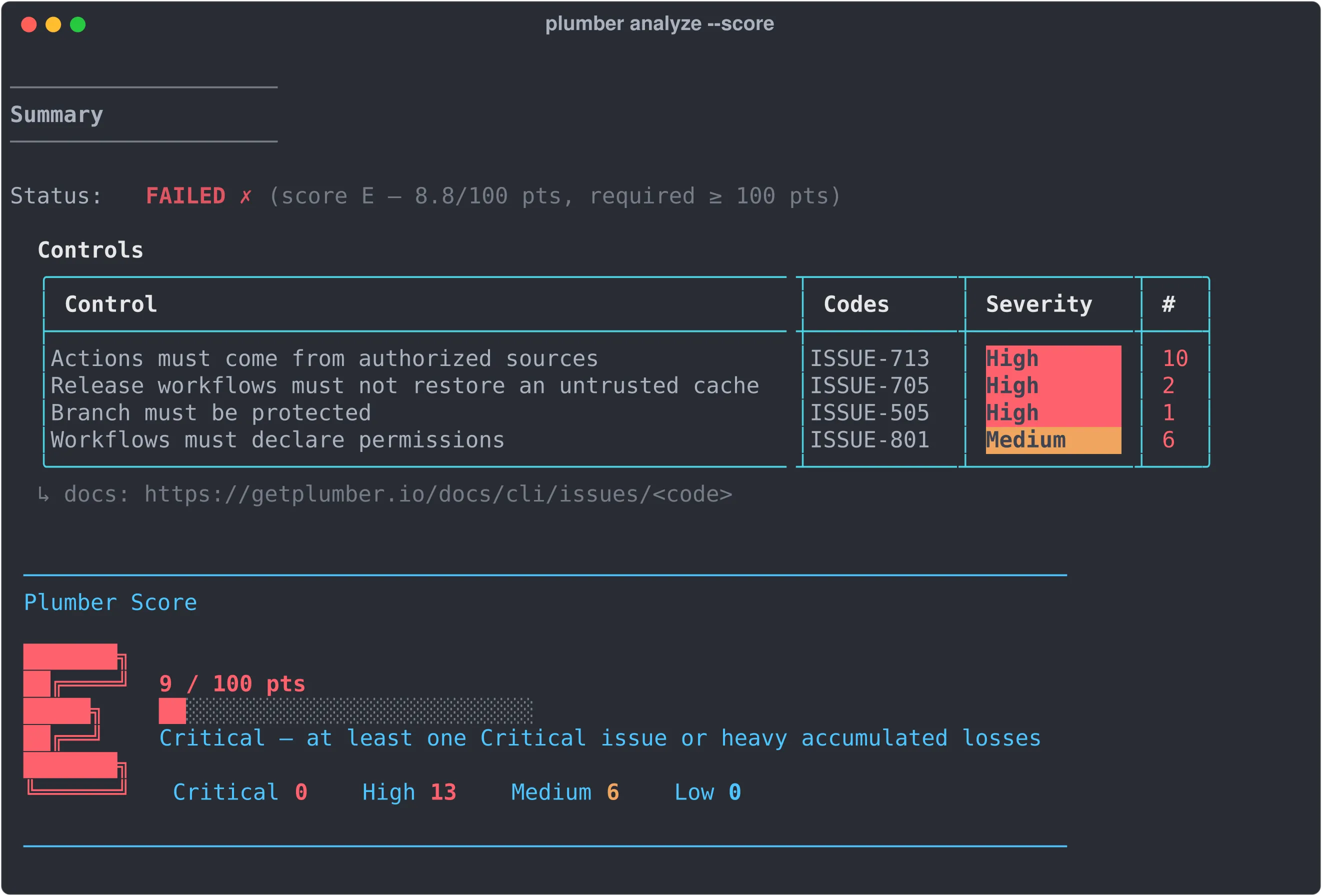Click the count 6 in ISSUE-801 row
This screenshot has height=896, width=1322.
click(1168, 440)
